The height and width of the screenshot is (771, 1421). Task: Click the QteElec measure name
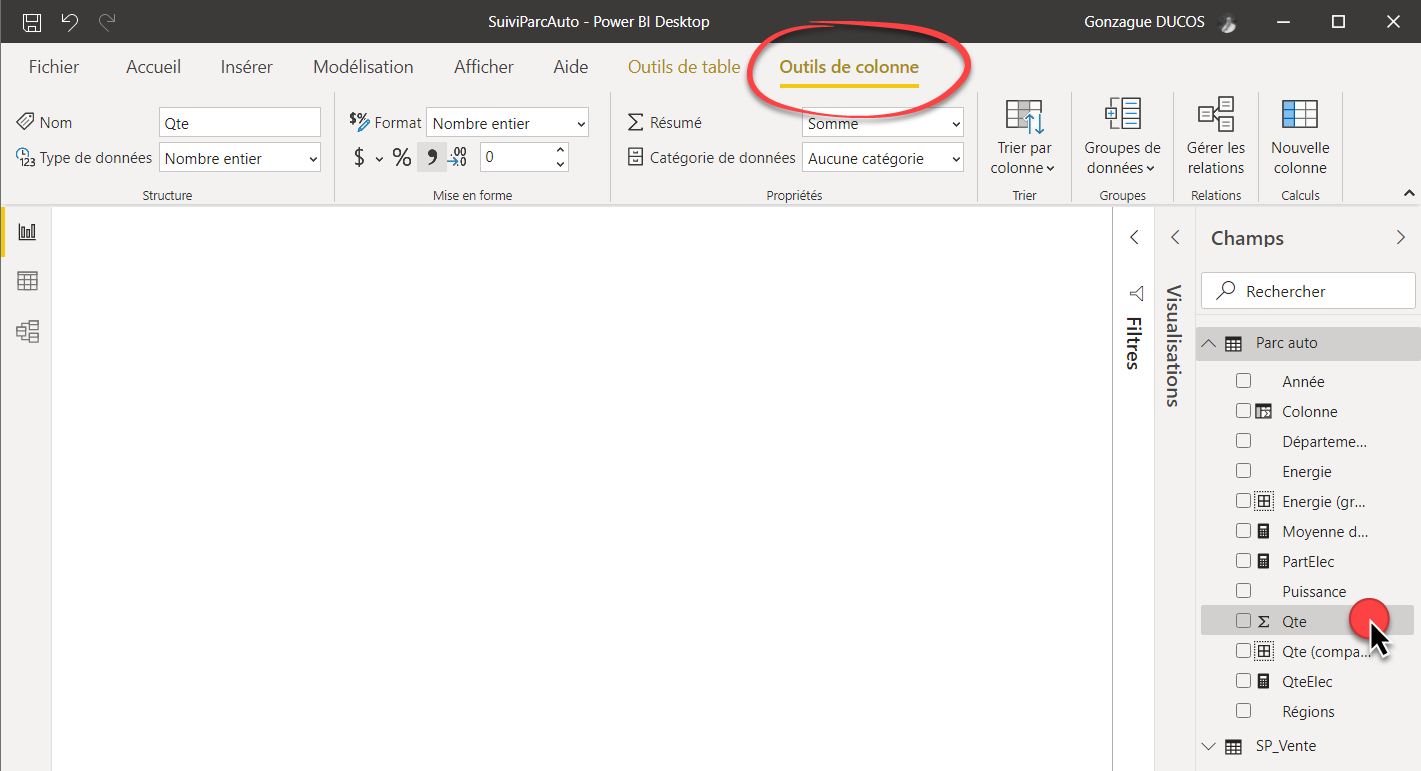point(1307,681)
